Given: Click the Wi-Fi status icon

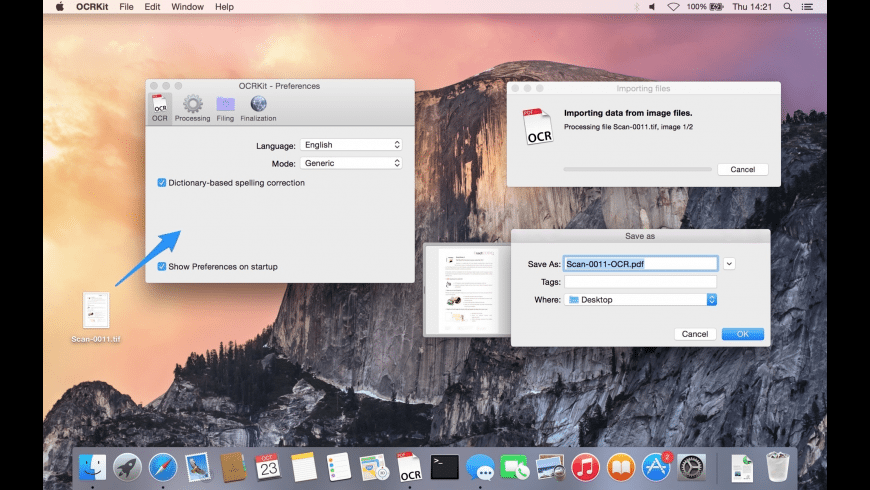Looking at the screenshot, I should [x=673, y=7].
